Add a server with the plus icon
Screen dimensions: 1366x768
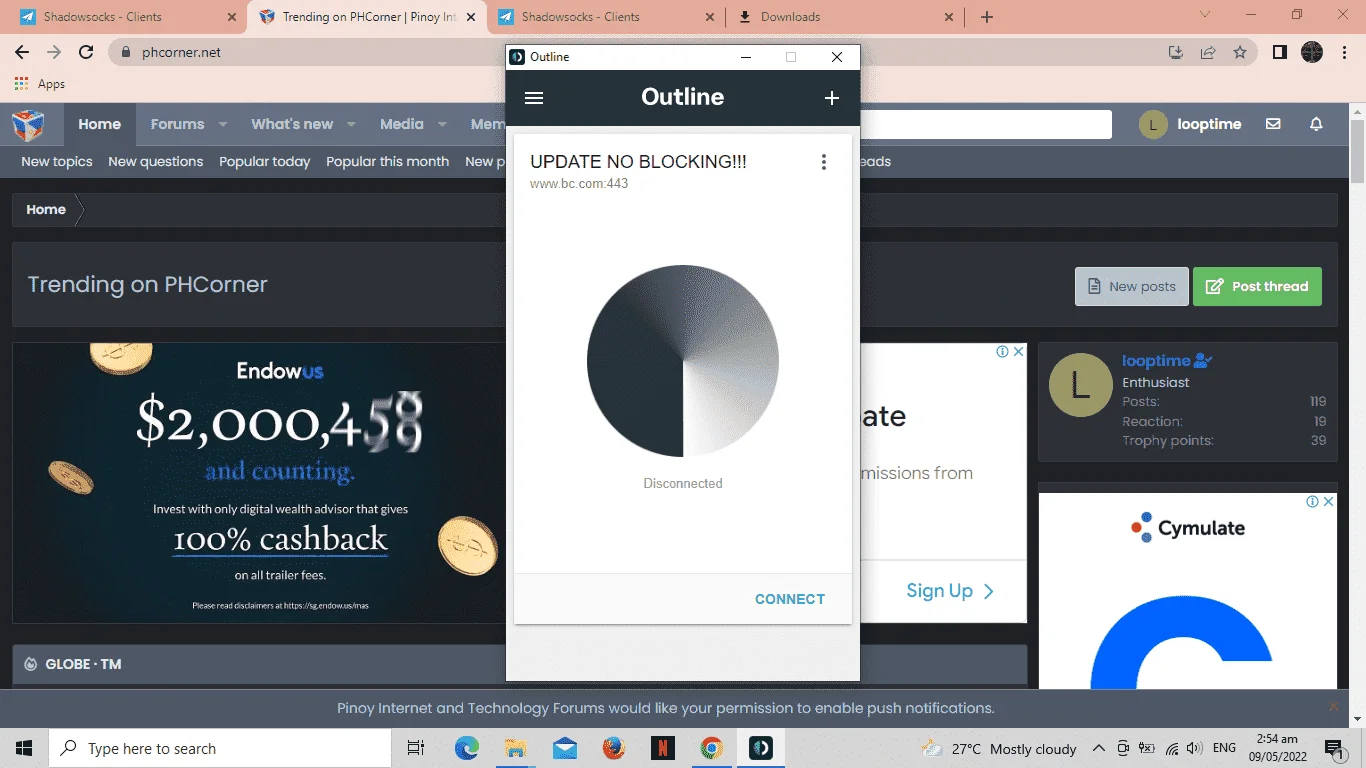tap(831, 98)
